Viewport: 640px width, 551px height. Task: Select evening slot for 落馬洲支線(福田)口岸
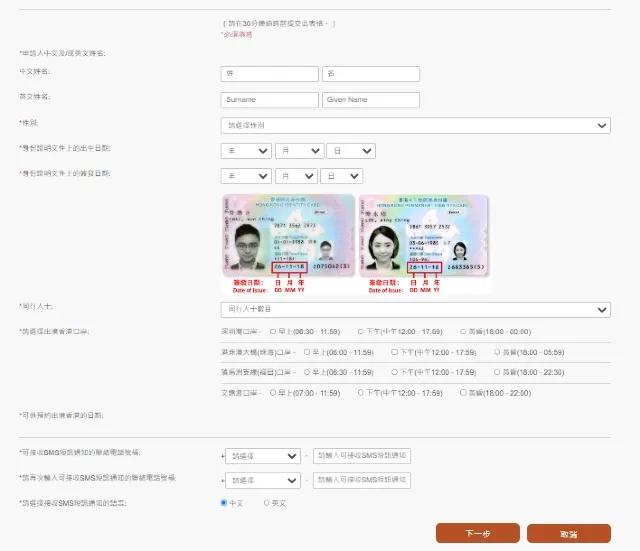tap(493, 372)
